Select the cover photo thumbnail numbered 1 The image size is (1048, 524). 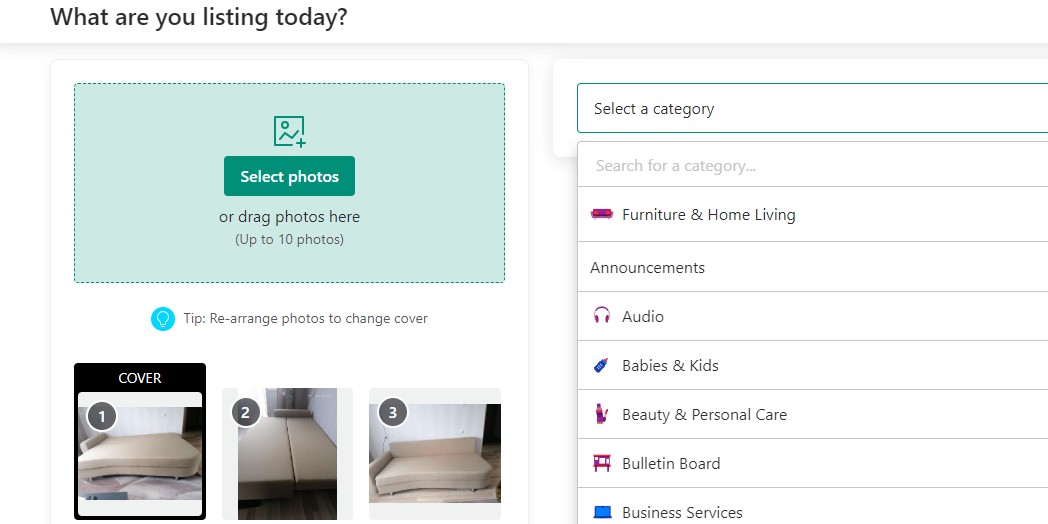(x=140, y=452)
